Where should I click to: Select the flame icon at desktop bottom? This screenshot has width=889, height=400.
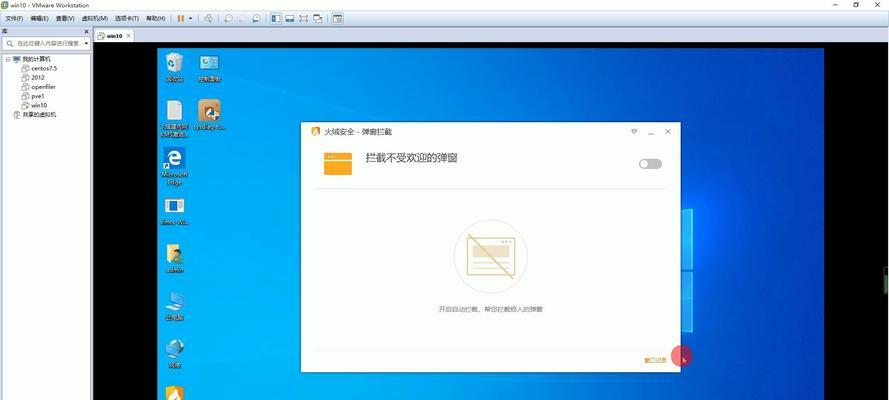pos(175,393)
